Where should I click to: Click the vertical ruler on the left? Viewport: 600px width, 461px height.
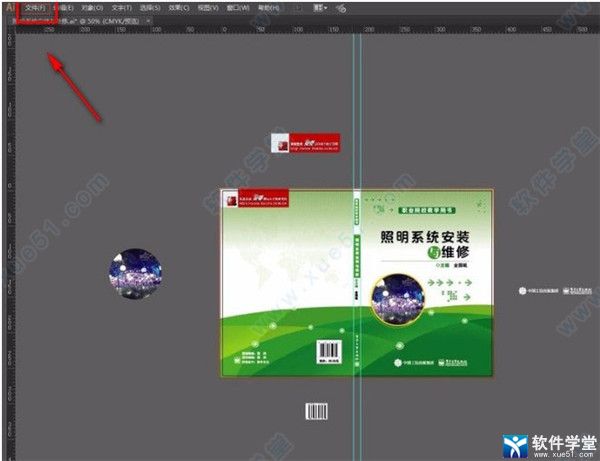pos(10,245)
